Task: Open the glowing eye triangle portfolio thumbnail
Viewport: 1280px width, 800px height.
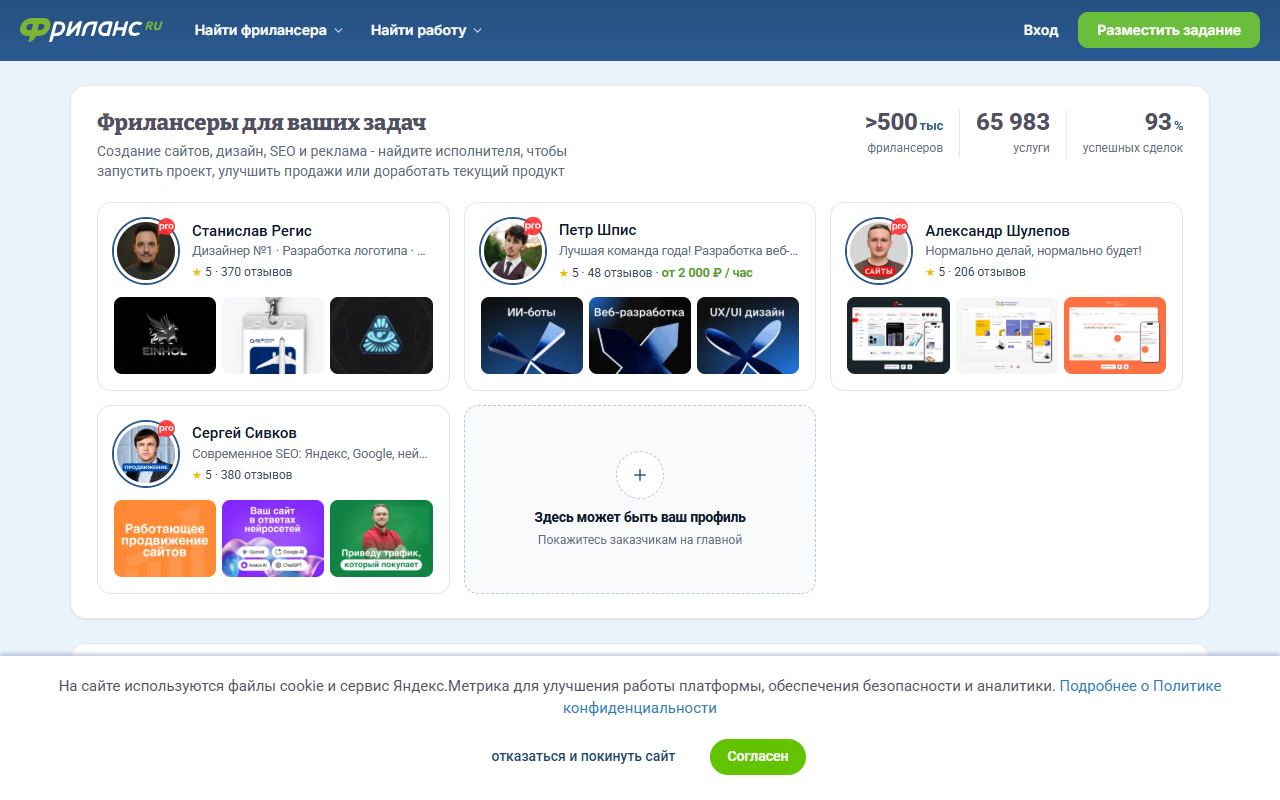Action: pos(381,335)
